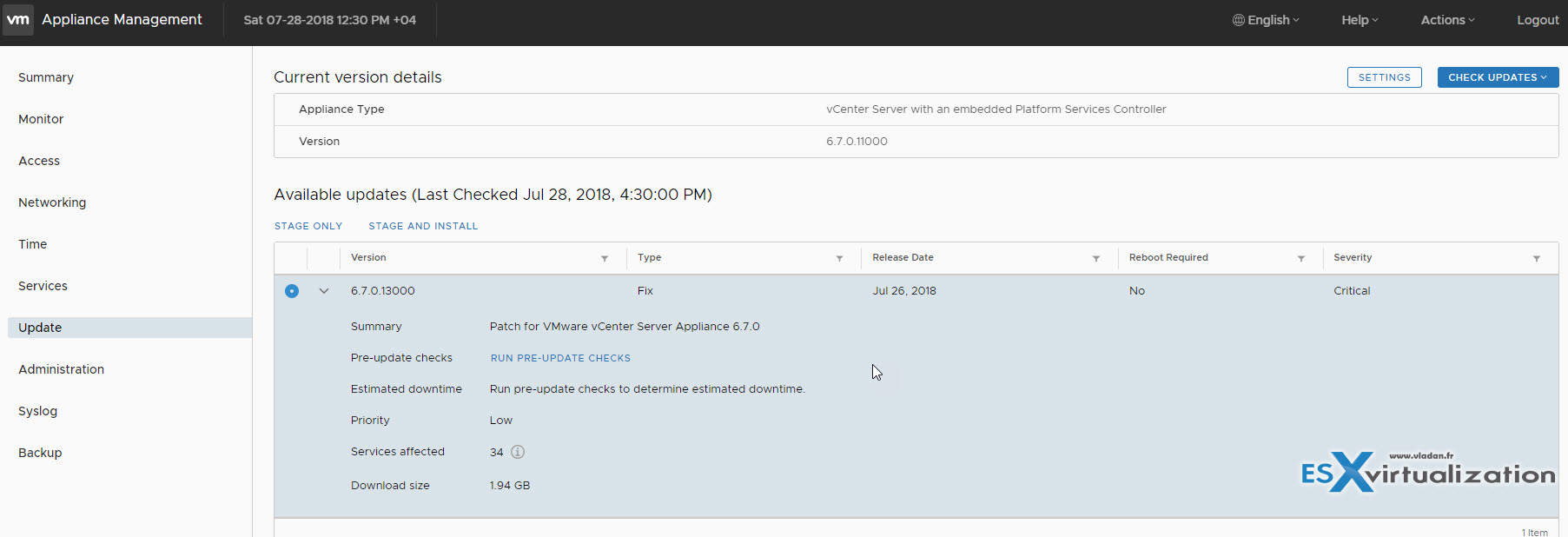Image resolution: width=1568 pixels, height=537 pixels.
Task: Sort by Type column header
Action: click(x=649, y=258)
